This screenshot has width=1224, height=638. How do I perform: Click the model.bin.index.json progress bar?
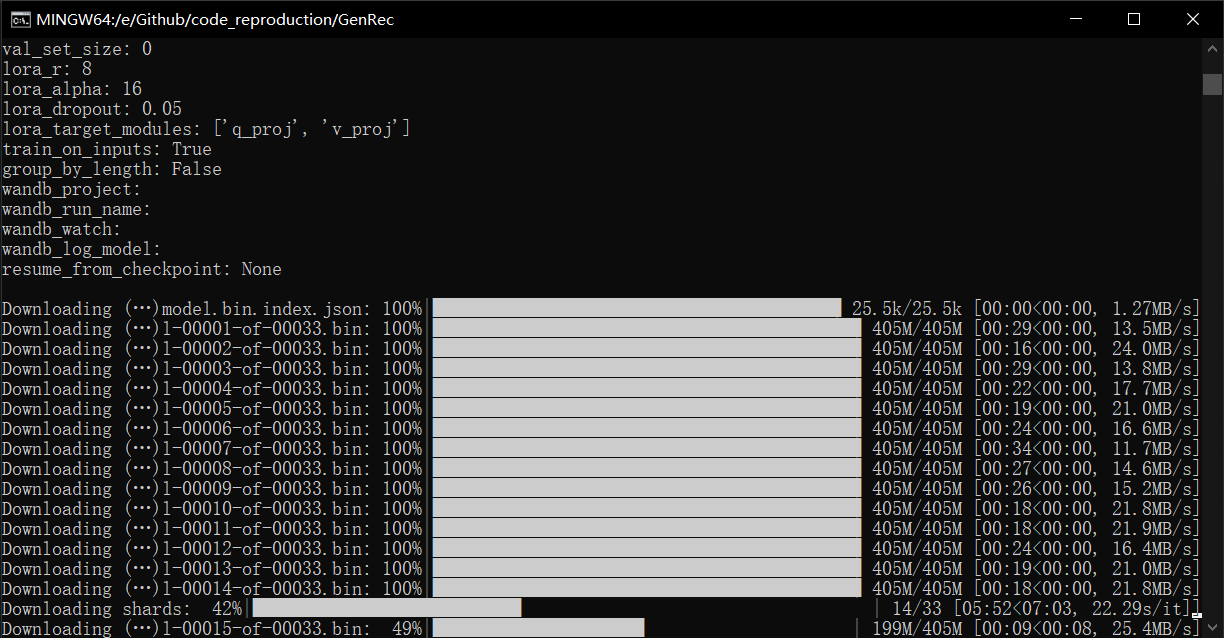click(x=636, y=309)
